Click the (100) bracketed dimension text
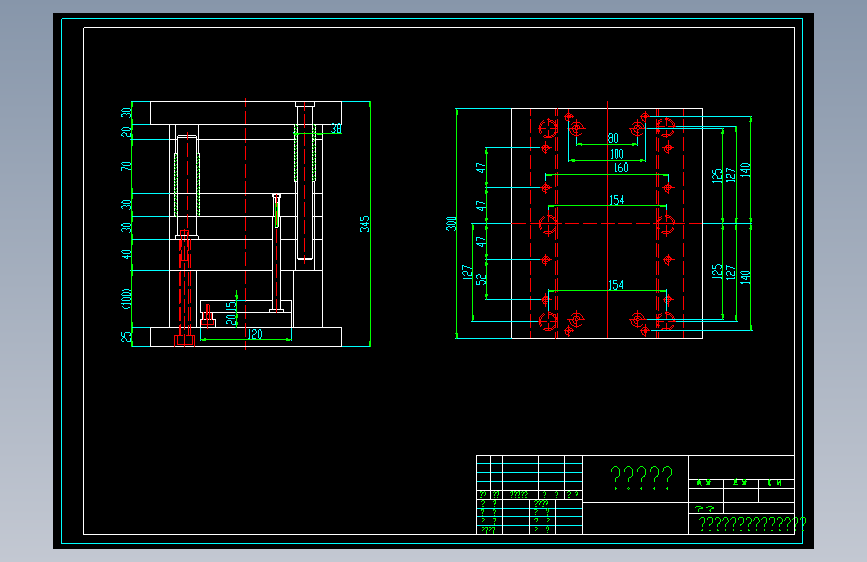Screen dimensions: 867x562 [126, 299]
